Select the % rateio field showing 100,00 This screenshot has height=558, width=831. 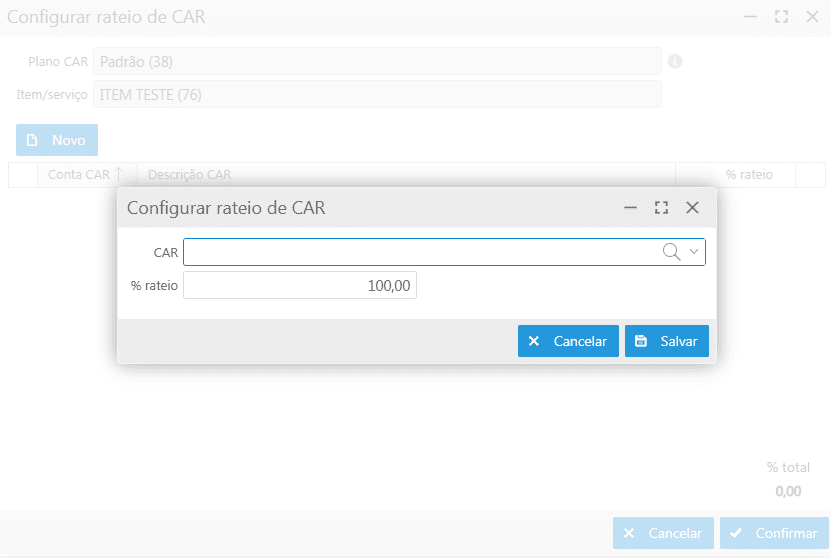click(x=300, y=286)
